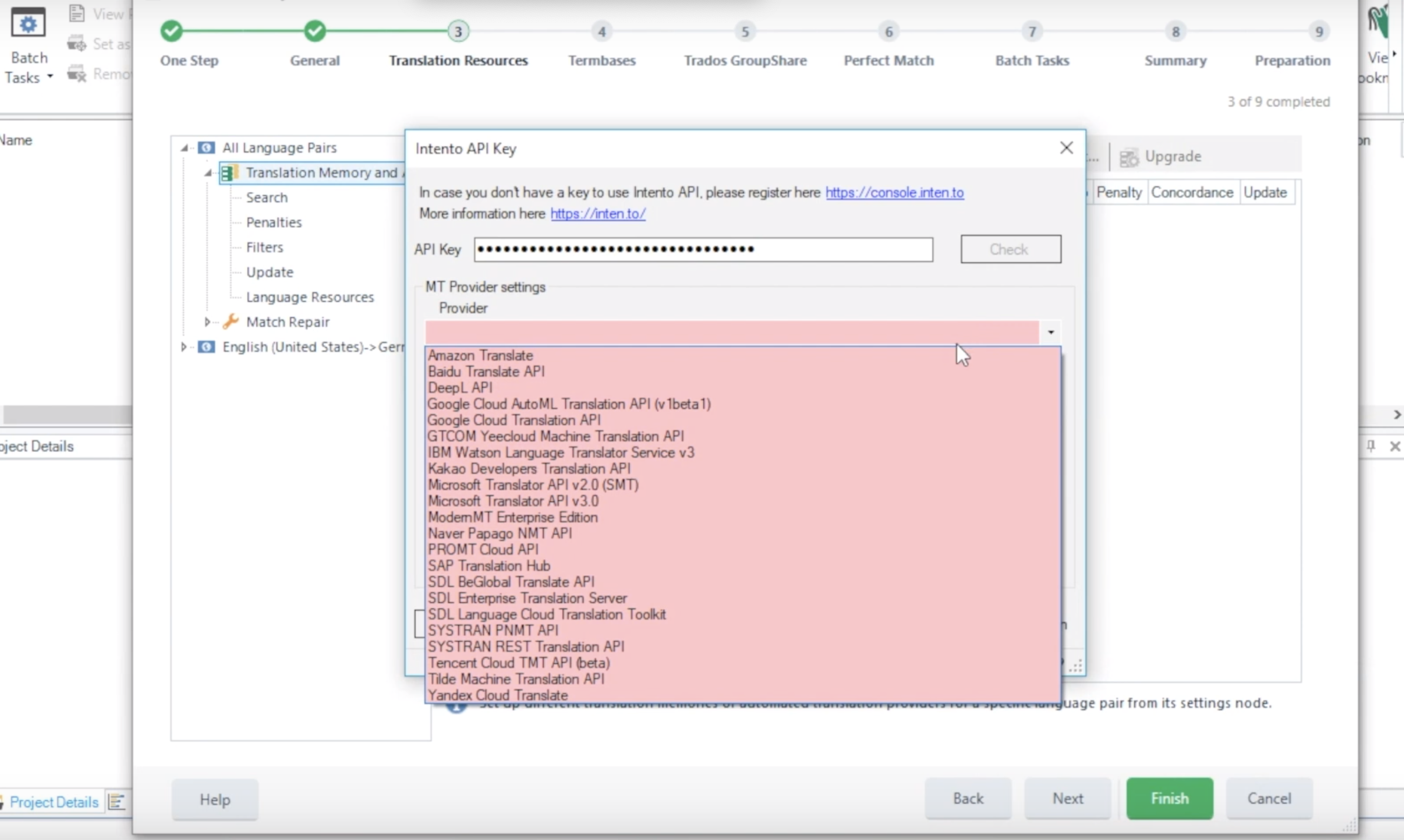Click into the API Key field
The image size is (1404, 840).
pyautogui.click(x=703, y=249)
